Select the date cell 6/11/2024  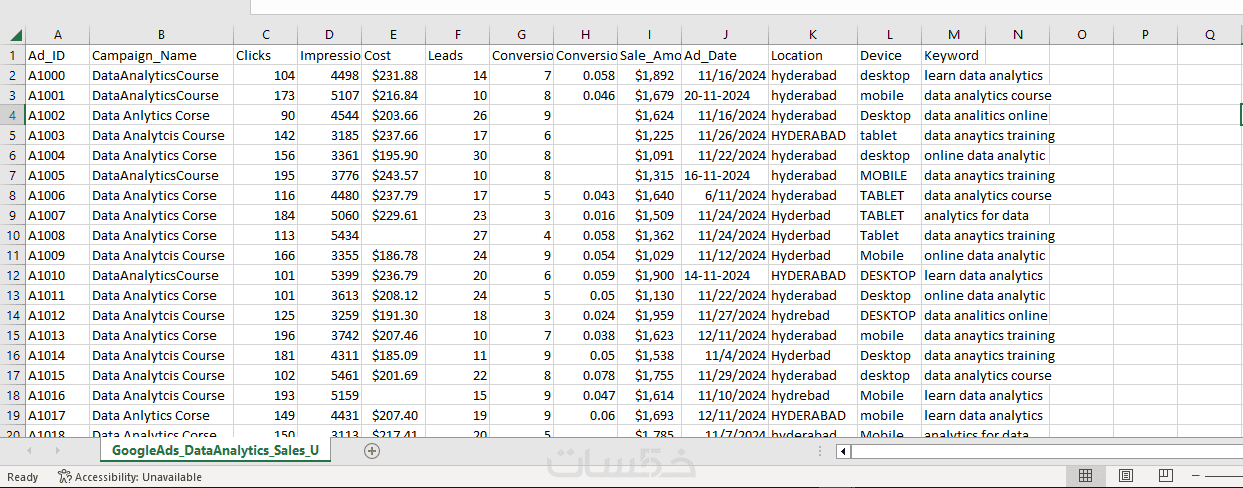pos(725,195)
